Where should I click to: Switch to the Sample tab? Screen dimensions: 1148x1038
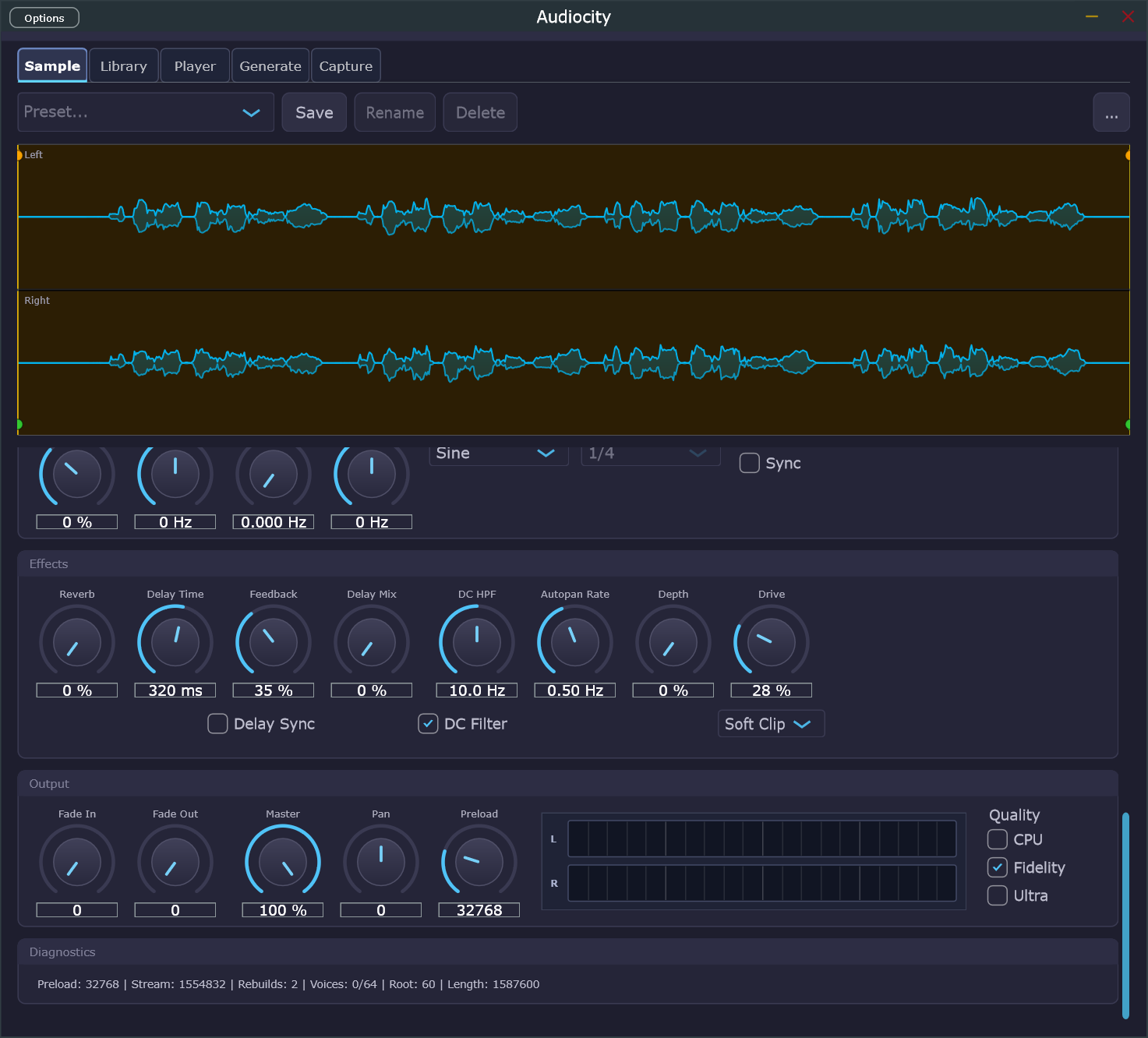point(52,65)
